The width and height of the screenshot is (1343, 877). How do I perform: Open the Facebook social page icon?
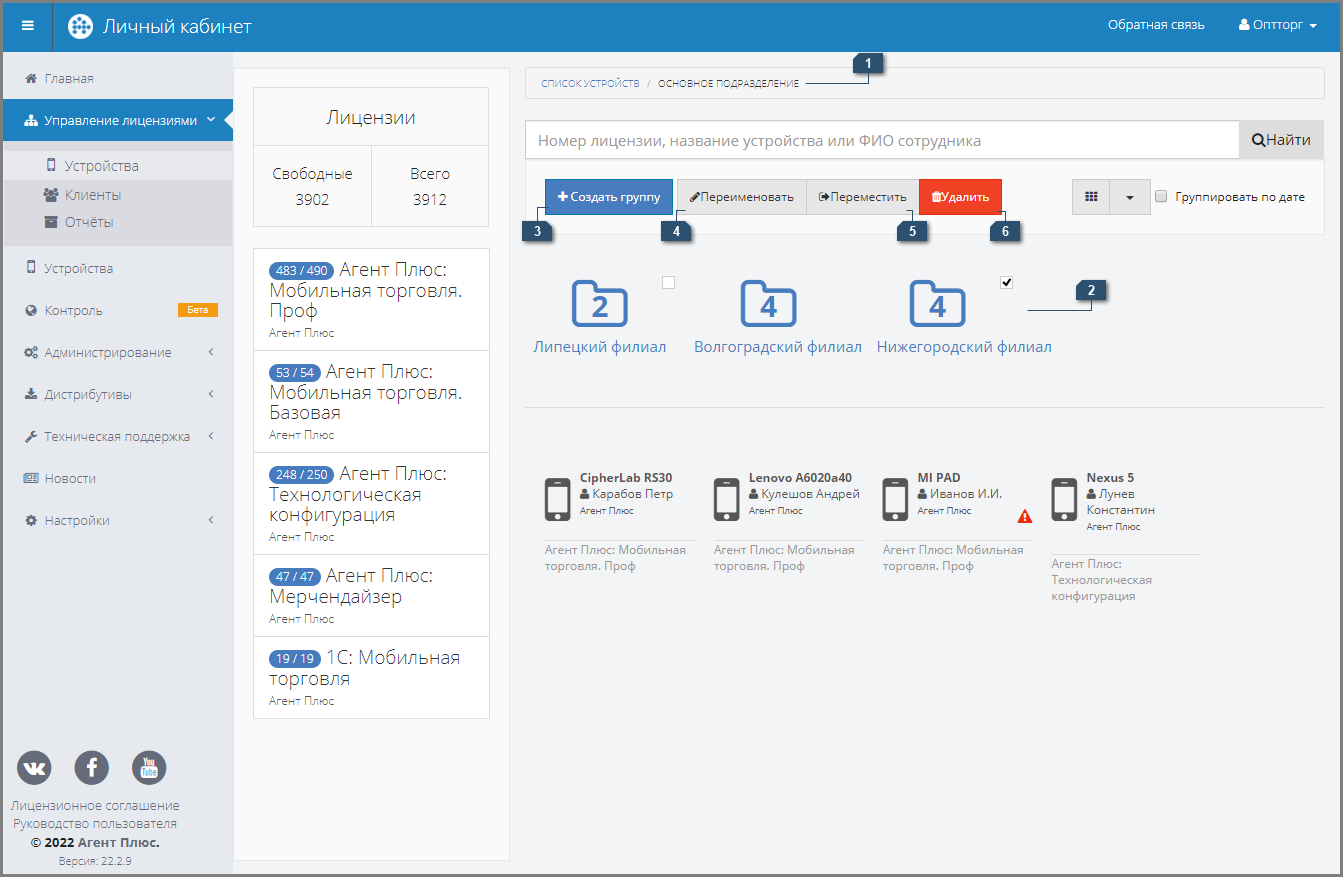pyautogui.click(x=92, y=768)
